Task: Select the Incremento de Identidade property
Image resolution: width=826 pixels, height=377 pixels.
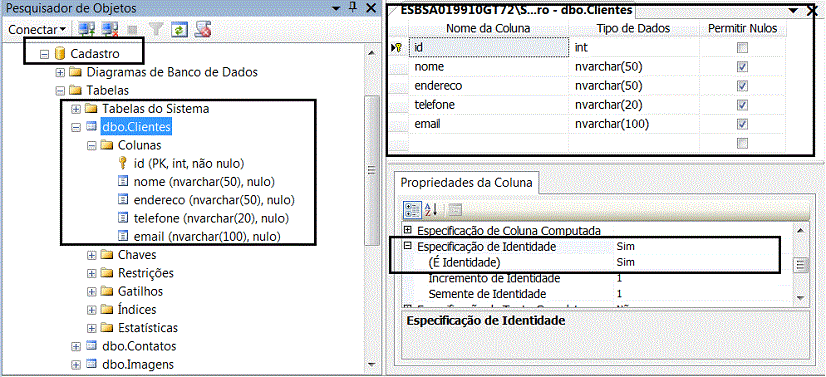Action: pyautogui.click(x=598, y=278)
